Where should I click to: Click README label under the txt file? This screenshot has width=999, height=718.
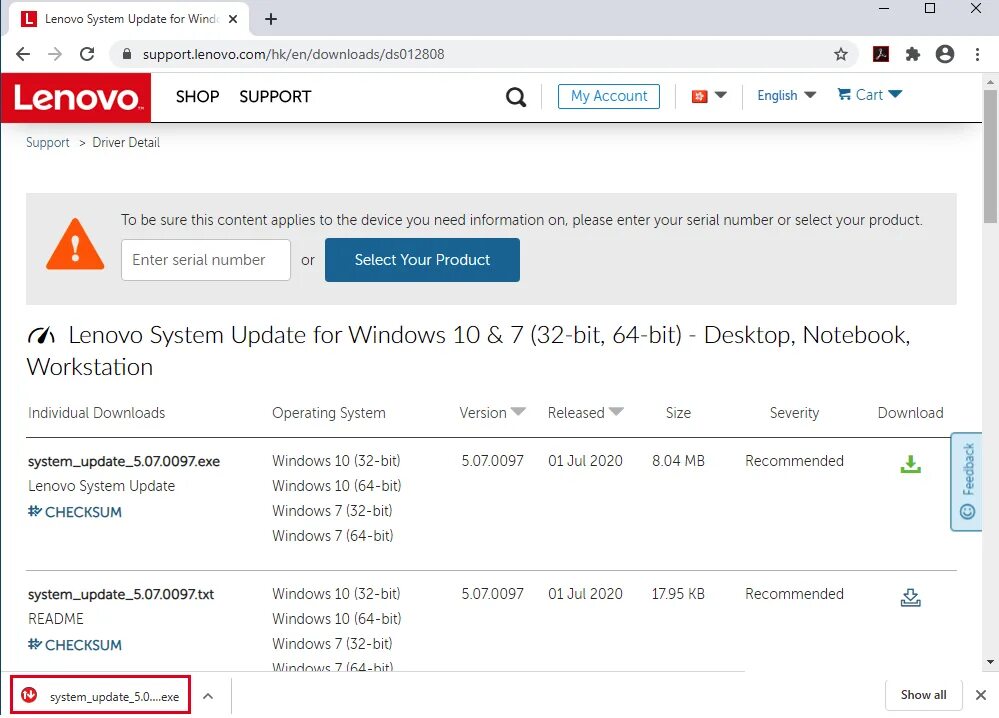55,619
